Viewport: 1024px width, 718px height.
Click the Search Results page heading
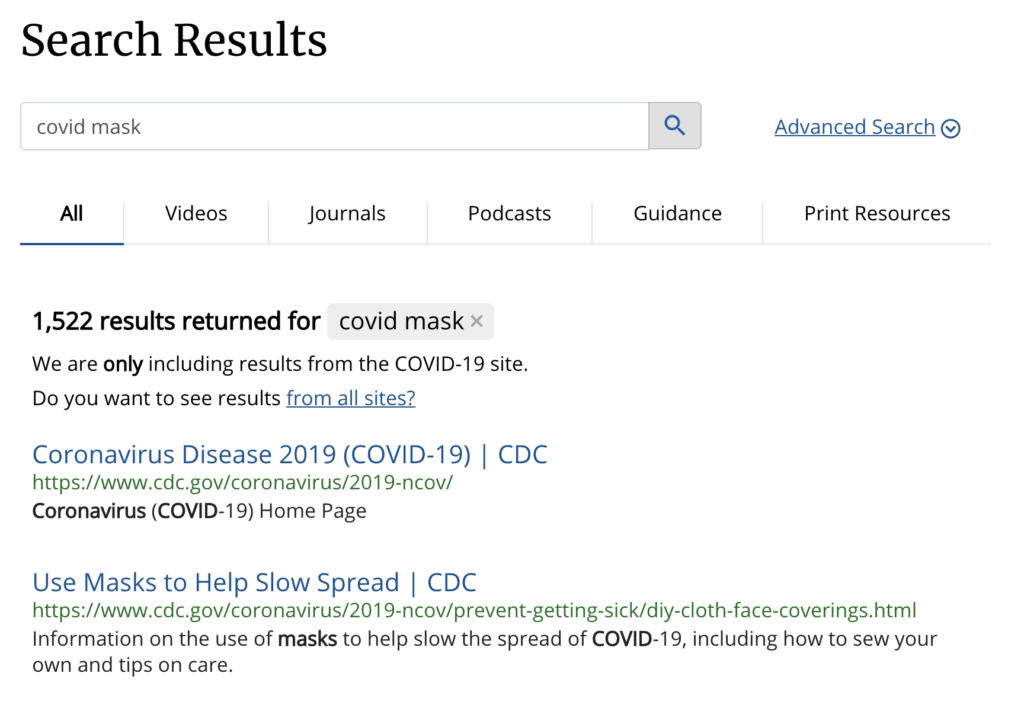click(x=174, y=41)
